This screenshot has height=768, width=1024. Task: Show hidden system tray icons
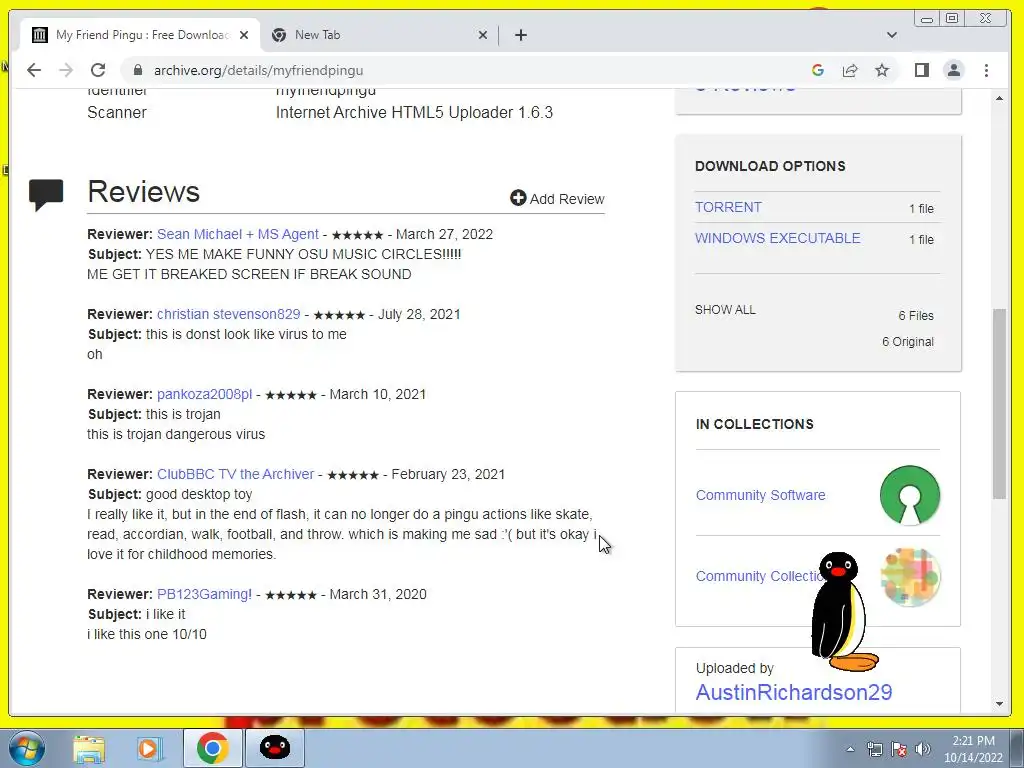click(x=850, y=750)
